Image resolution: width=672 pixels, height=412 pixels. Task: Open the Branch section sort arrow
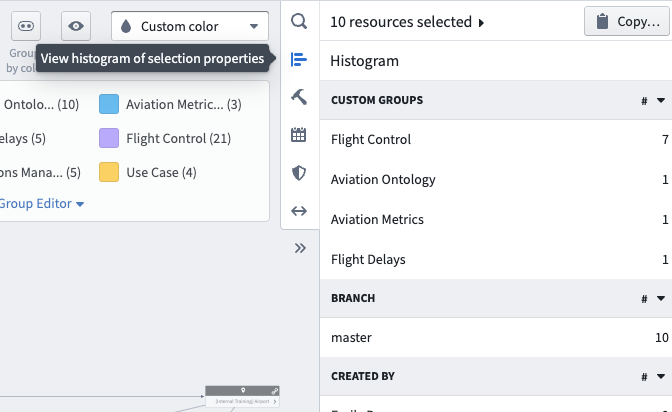(661, 298)
